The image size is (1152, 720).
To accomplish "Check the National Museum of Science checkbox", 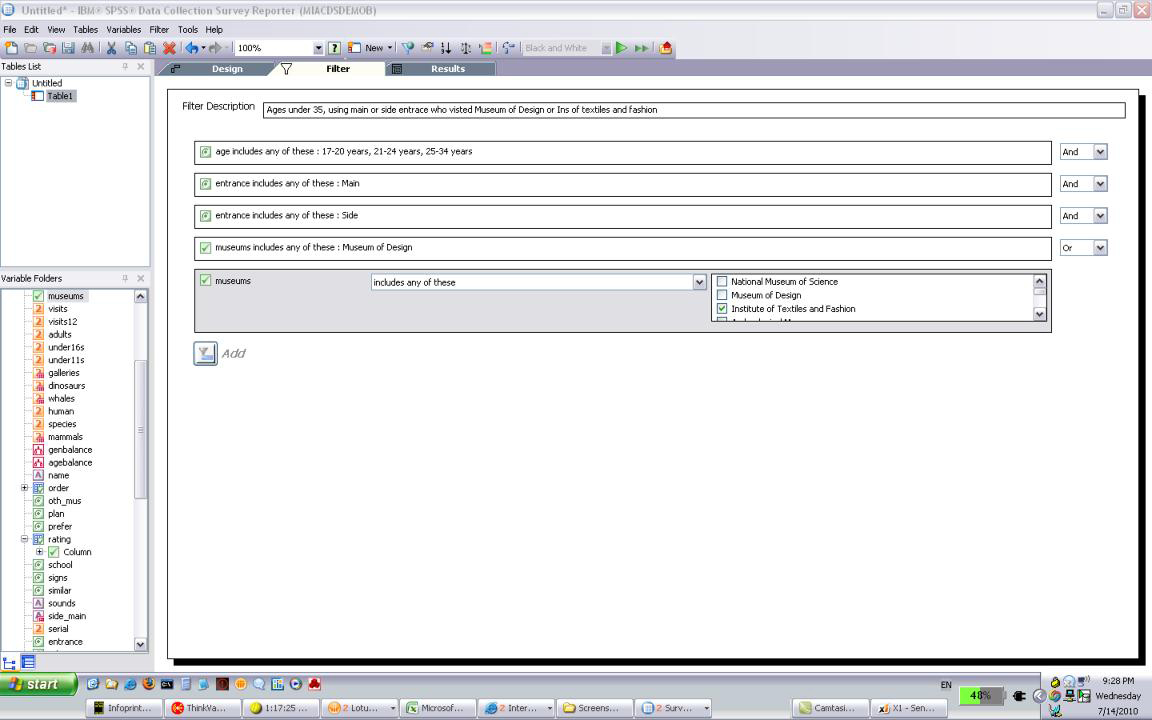I will pyautogui.click(x=722, y=282).
